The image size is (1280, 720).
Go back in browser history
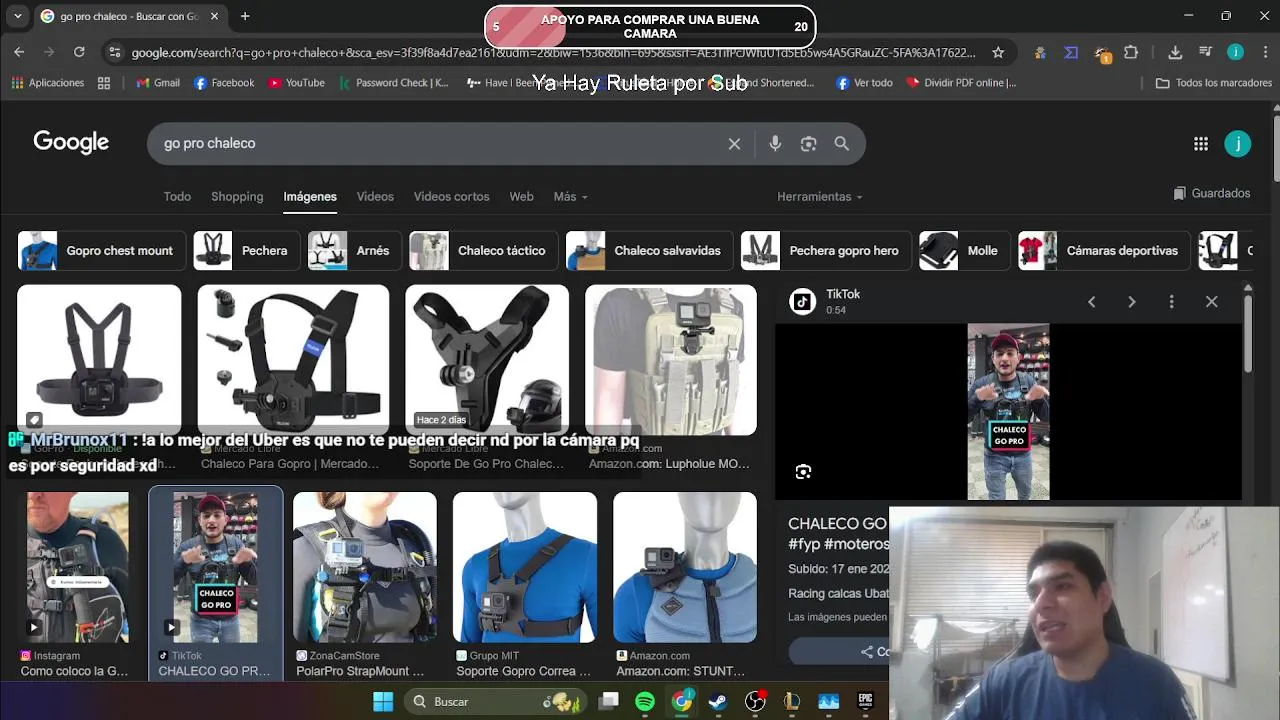point(19,52)
